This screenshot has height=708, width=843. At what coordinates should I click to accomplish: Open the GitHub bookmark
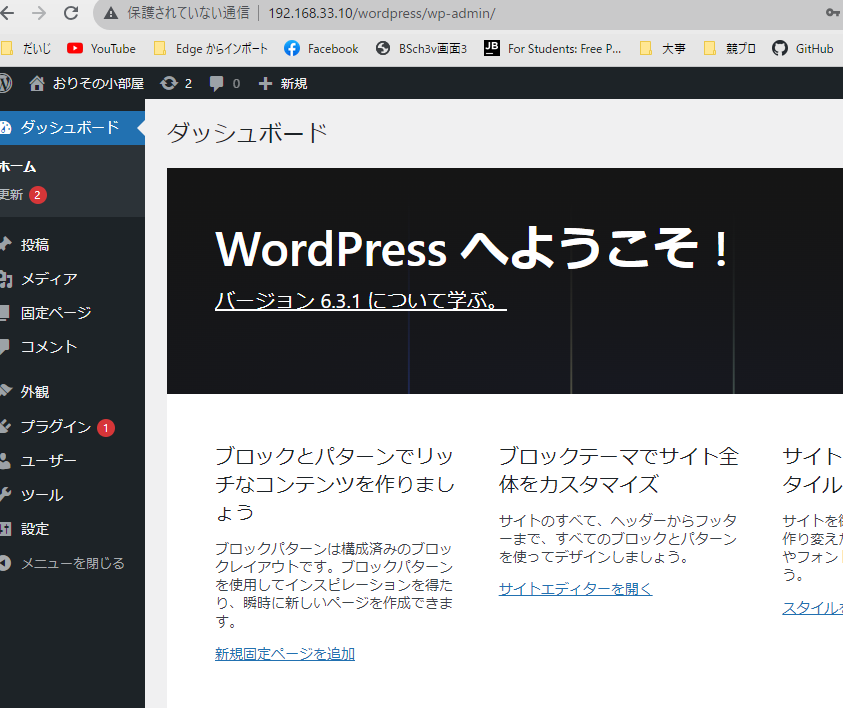(x=803, y=49)
